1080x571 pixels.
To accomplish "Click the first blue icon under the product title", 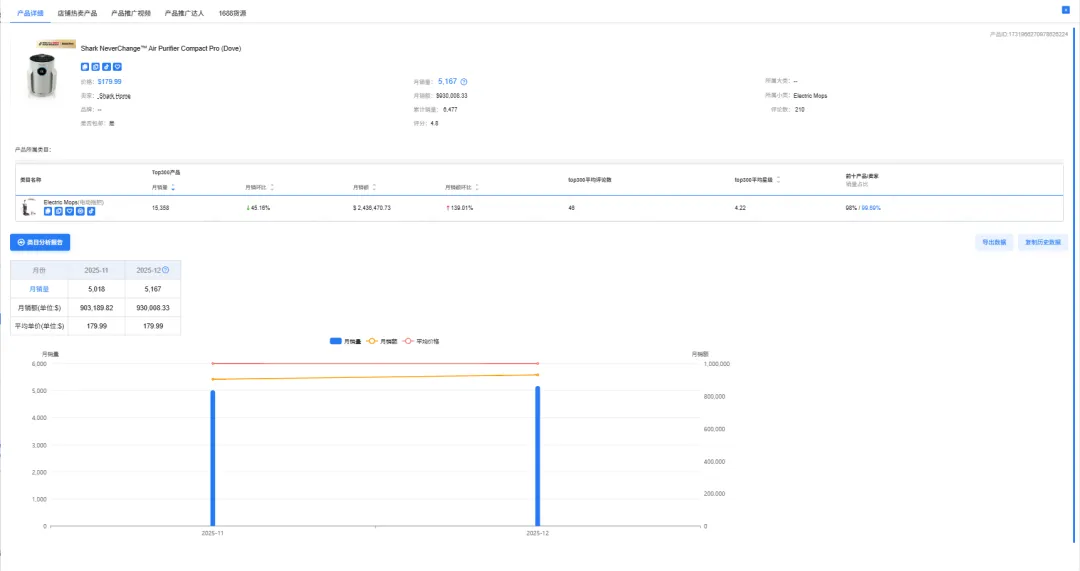I will click(x=85, y=66).
